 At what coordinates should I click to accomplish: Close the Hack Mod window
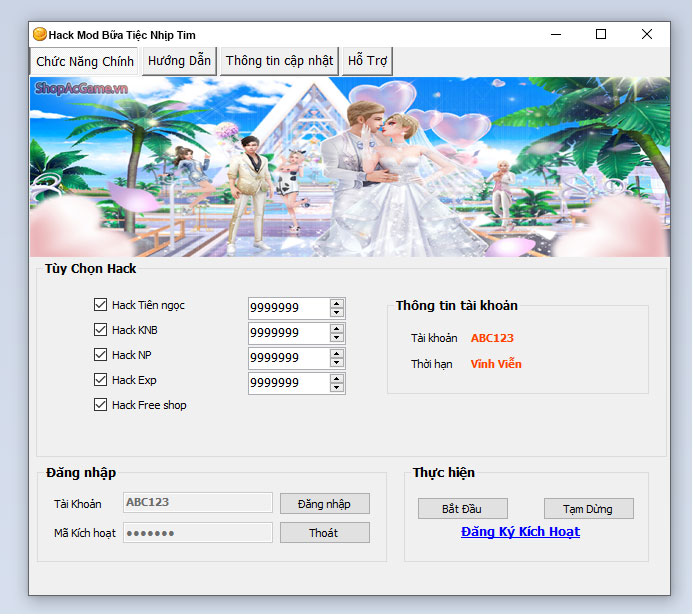647,34
